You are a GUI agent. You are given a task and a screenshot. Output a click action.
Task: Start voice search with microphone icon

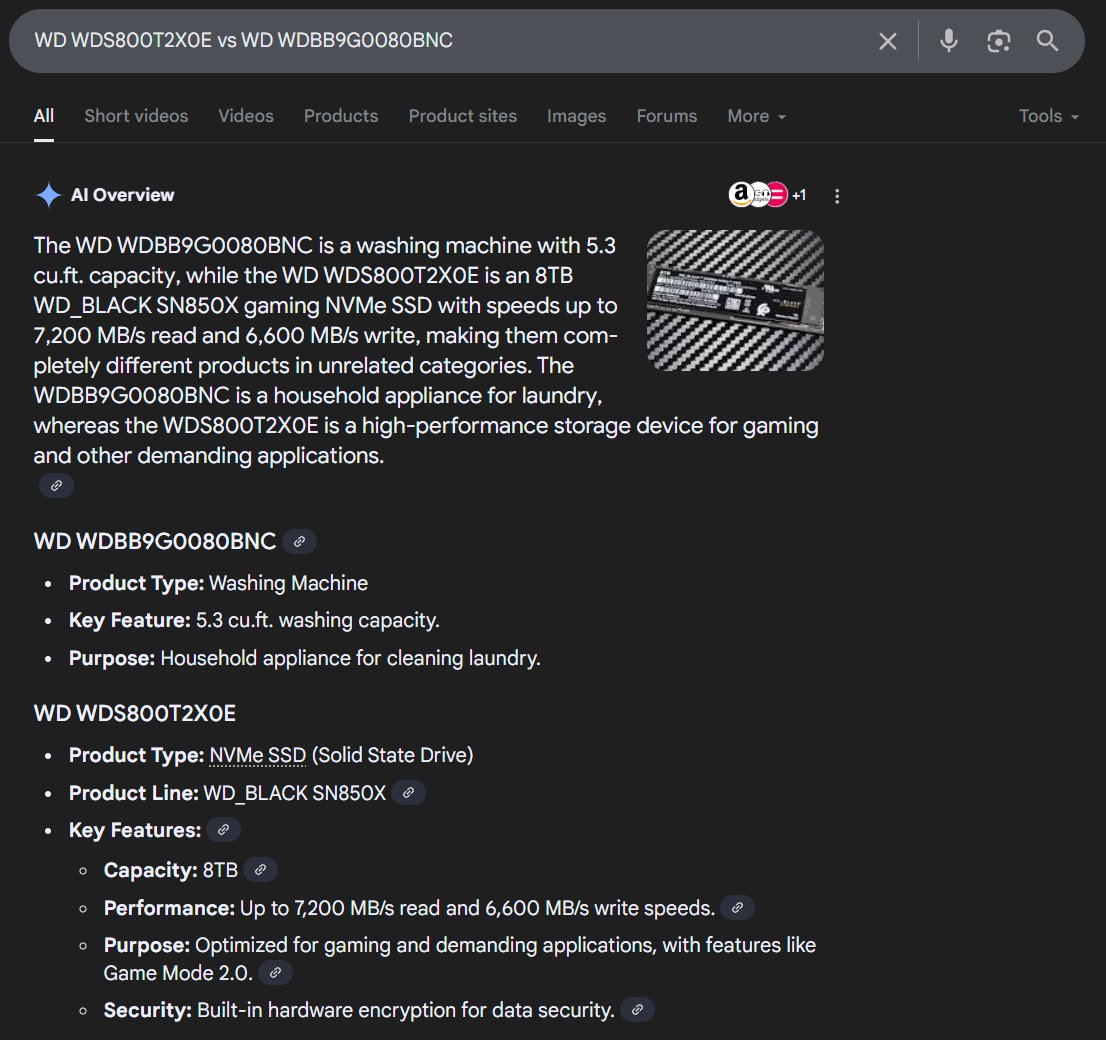pos(948,41)
